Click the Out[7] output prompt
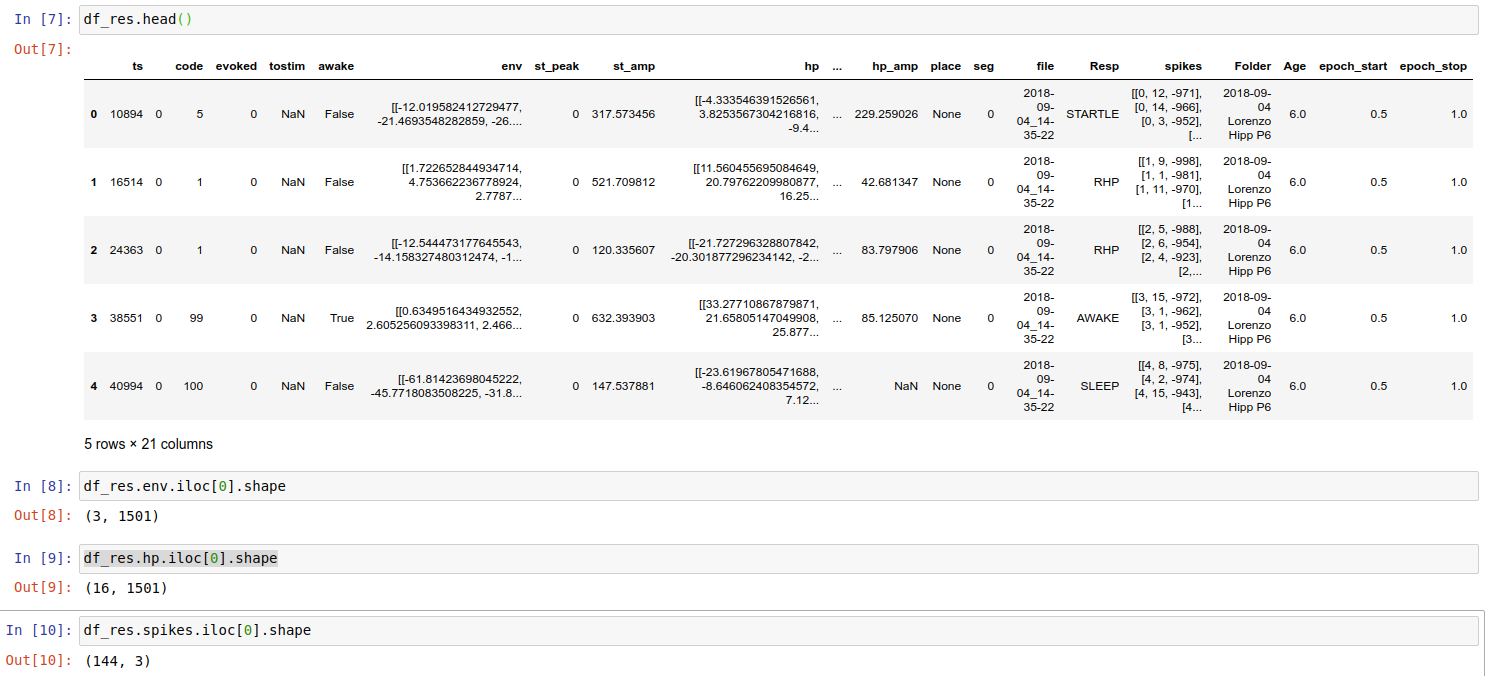 pyautogui.click(x=43, y=48)
